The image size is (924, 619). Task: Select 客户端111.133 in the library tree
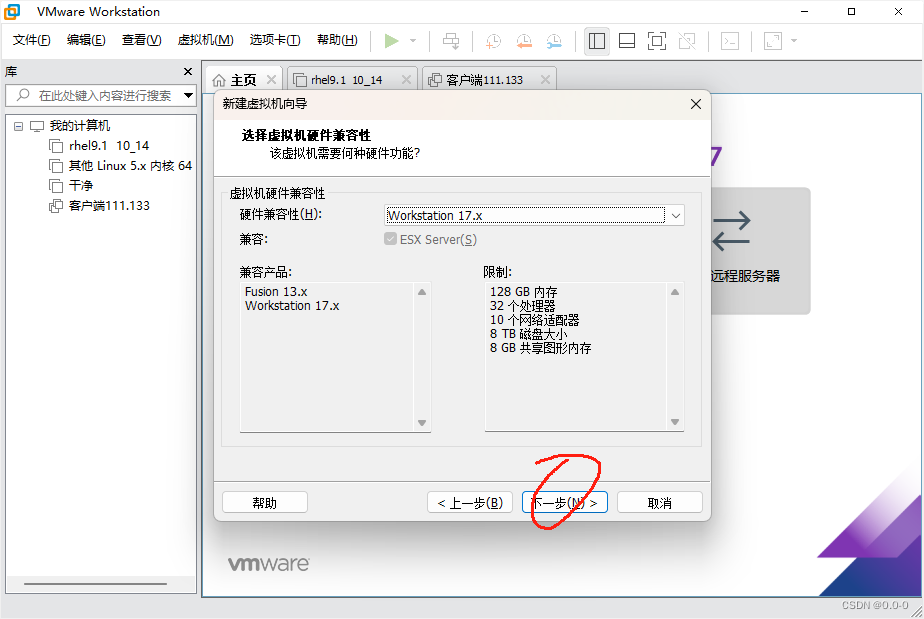tap(109, 206)
